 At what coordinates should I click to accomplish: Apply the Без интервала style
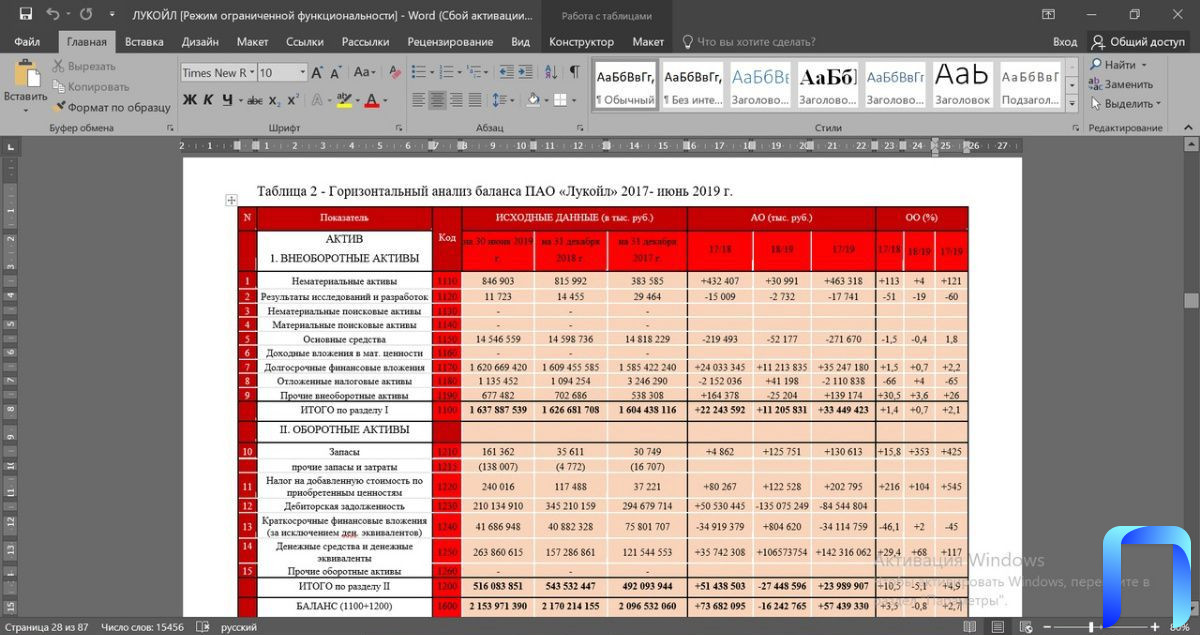pos(692,85)
